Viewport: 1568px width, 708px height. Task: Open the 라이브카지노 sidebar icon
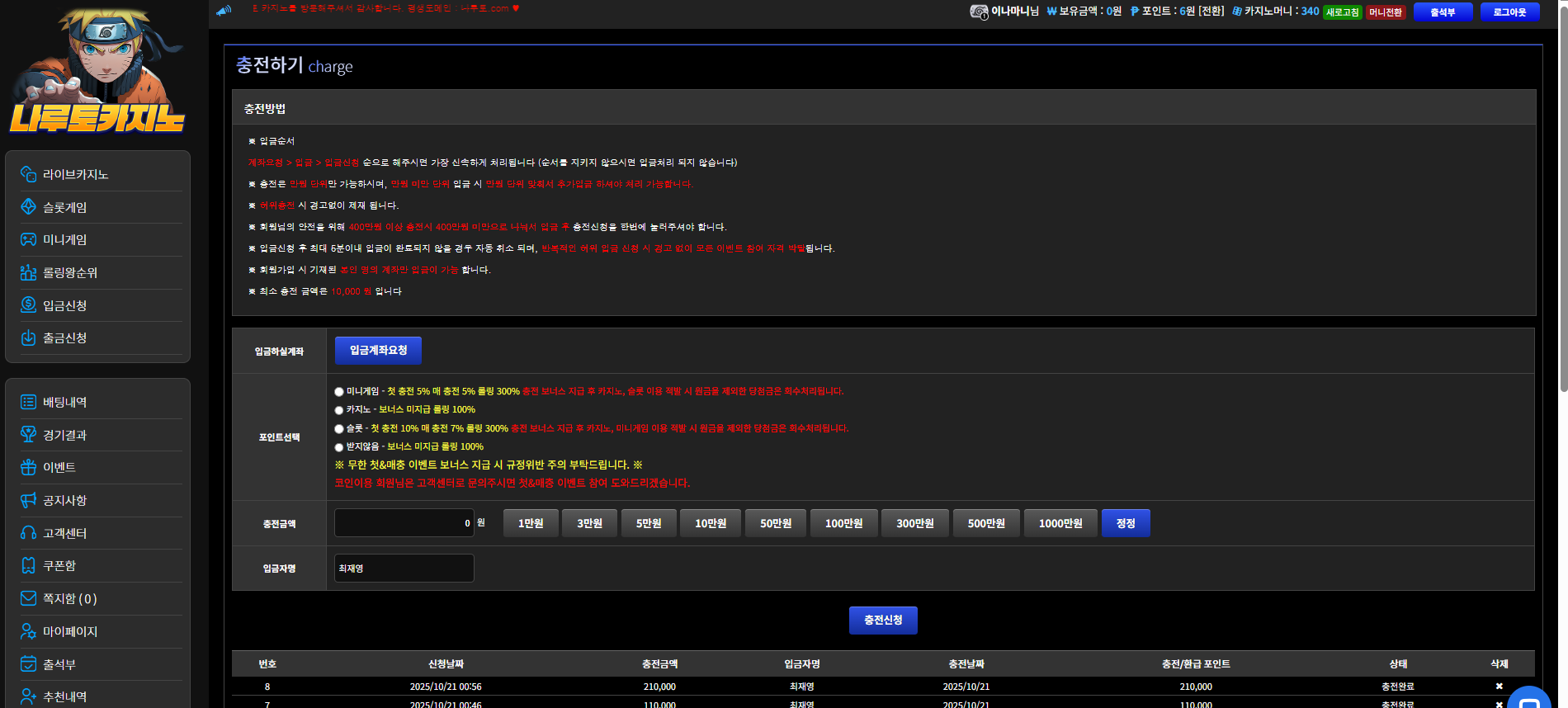click(x=28, y=174)
